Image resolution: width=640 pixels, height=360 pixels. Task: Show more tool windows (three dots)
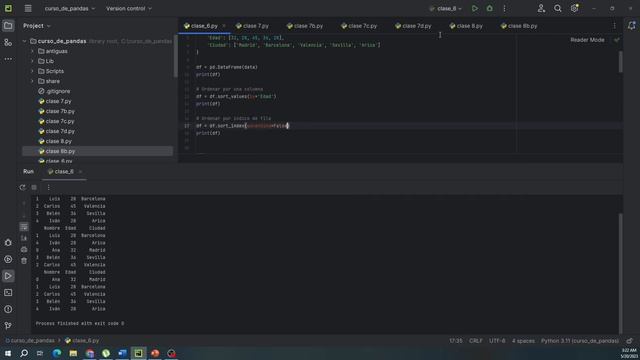pyautogui.click(x=8, y=59)
